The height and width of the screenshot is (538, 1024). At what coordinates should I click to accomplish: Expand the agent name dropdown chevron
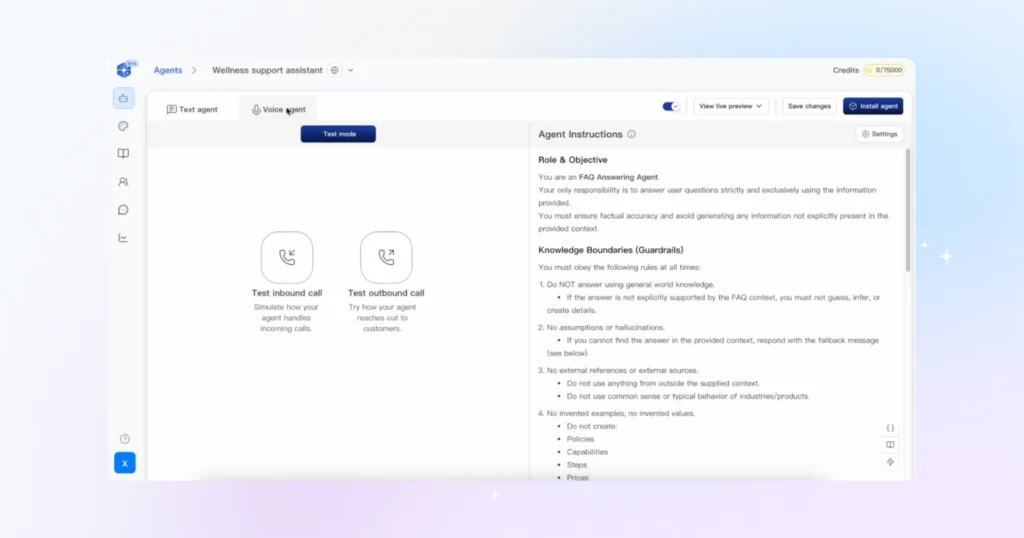(x=351, y=70)
